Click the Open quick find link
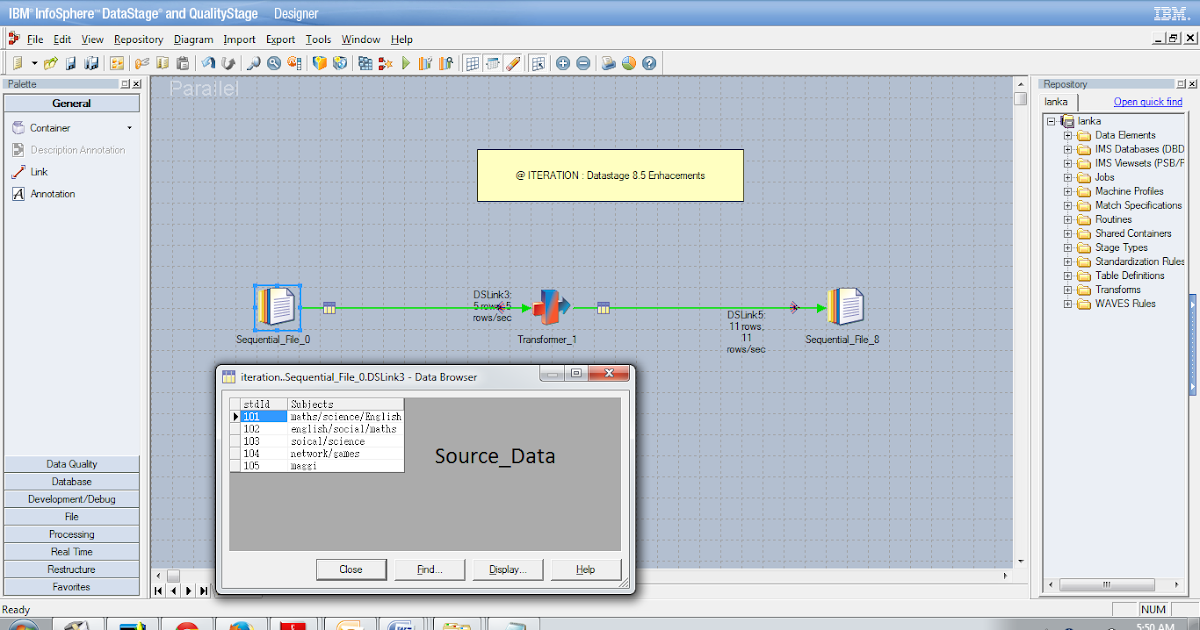Image resolution: width=1200 pixels, height=630 pixels. [x=1146, y=101]
